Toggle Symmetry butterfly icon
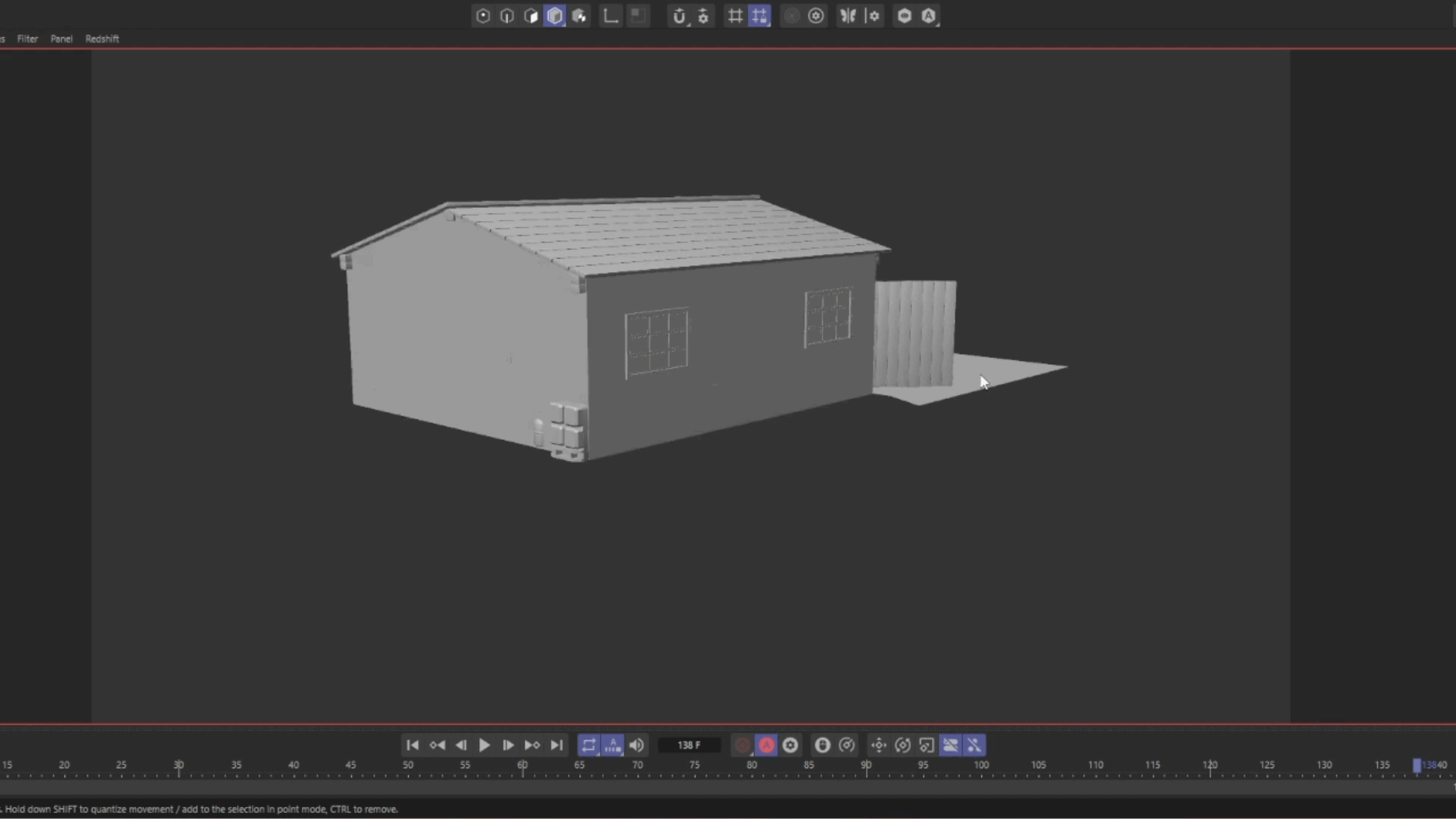 pyautogui.click(x=849, y=16)
